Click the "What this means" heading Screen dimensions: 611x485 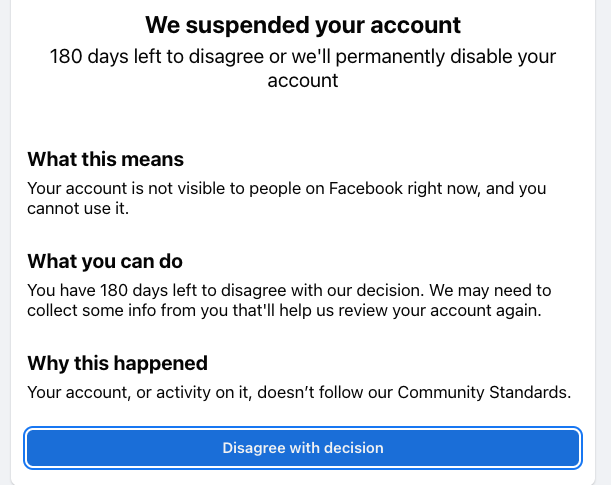(x=105, y=159)
